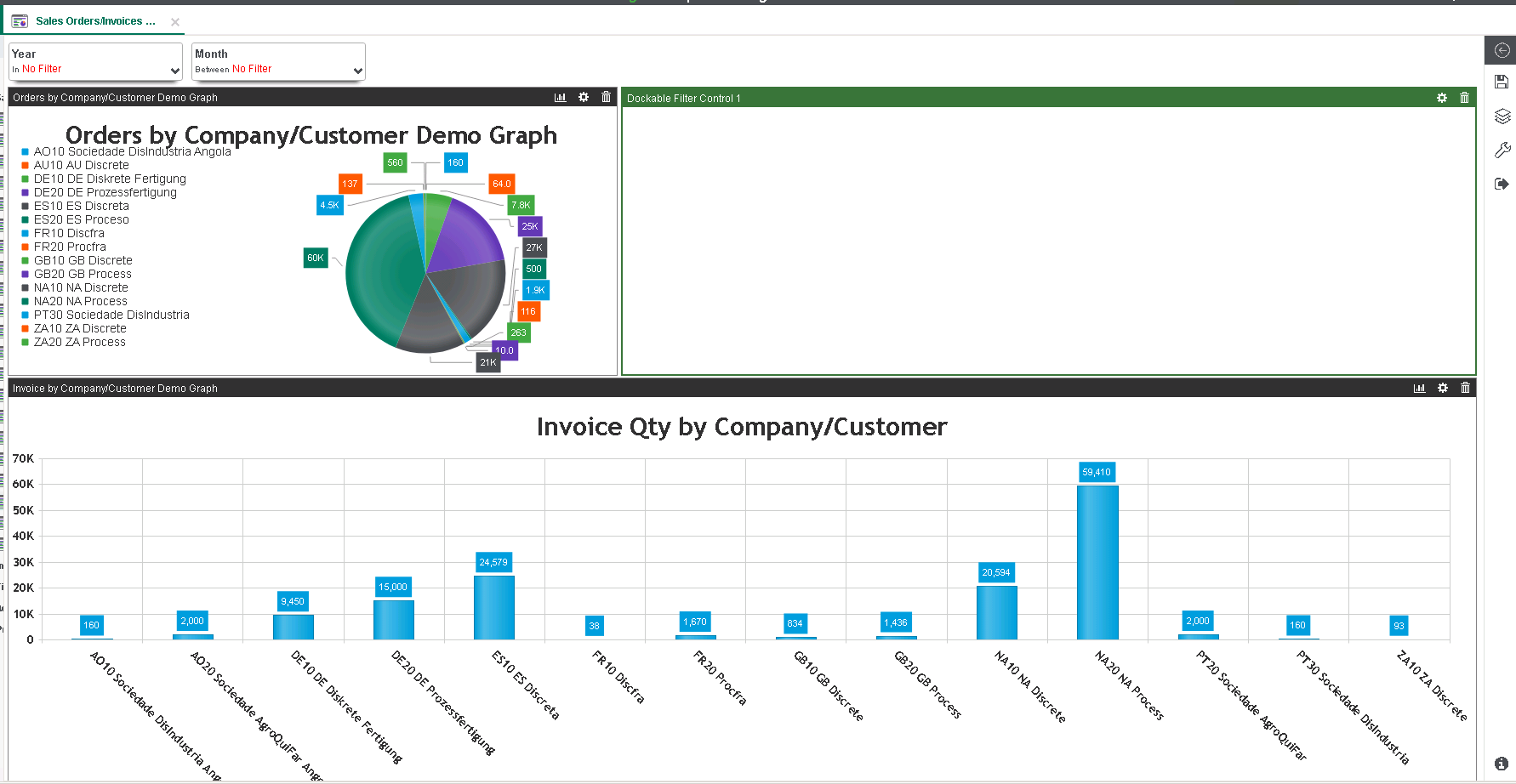
Task: Click the Save icon in the right sidebar
Action: [x=1502, y=81]
